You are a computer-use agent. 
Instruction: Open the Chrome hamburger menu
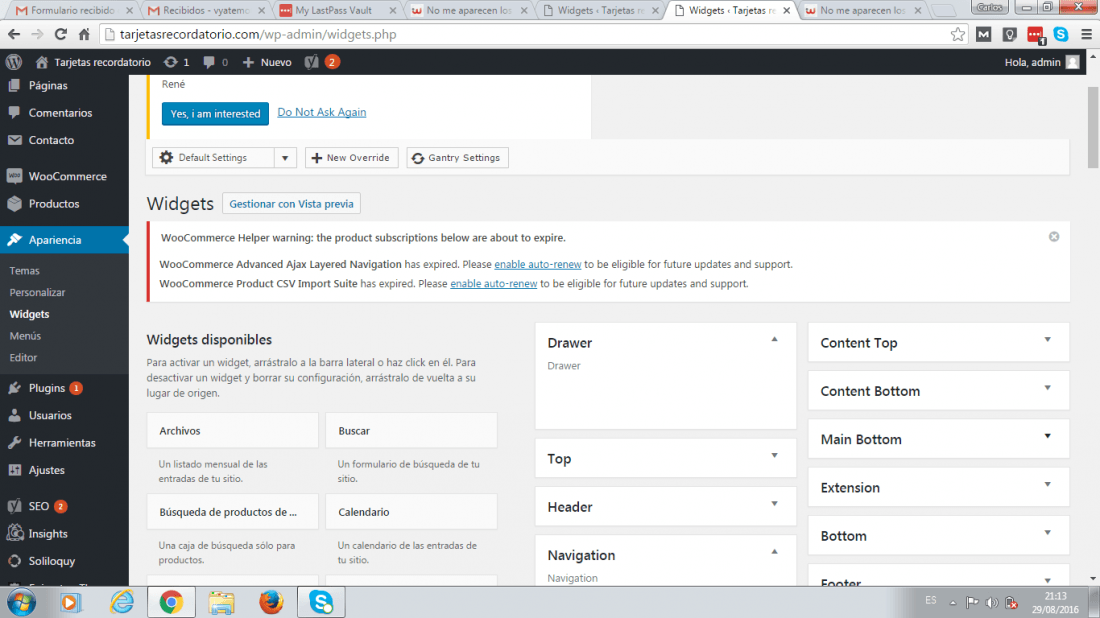point(1086,34)
